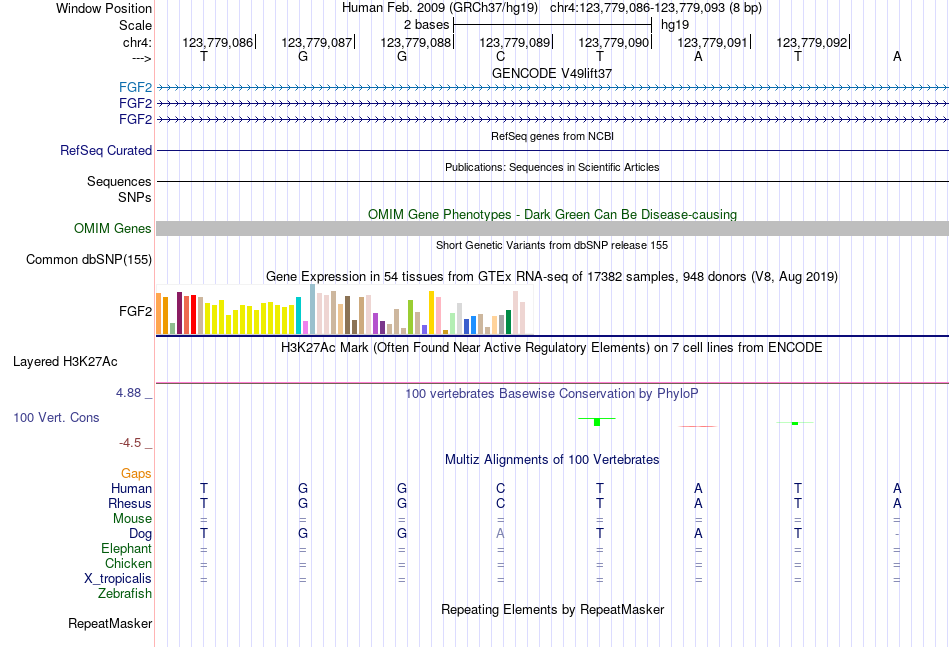Open the OMIM Genes track label
This screenshot has width=950, height=647.
[x=113, y=228]
